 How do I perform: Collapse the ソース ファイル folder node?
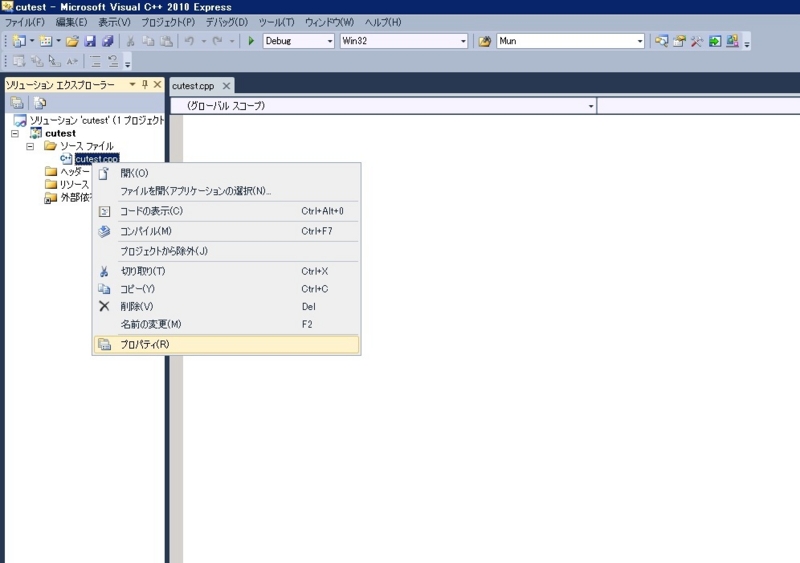coord(30,146)
